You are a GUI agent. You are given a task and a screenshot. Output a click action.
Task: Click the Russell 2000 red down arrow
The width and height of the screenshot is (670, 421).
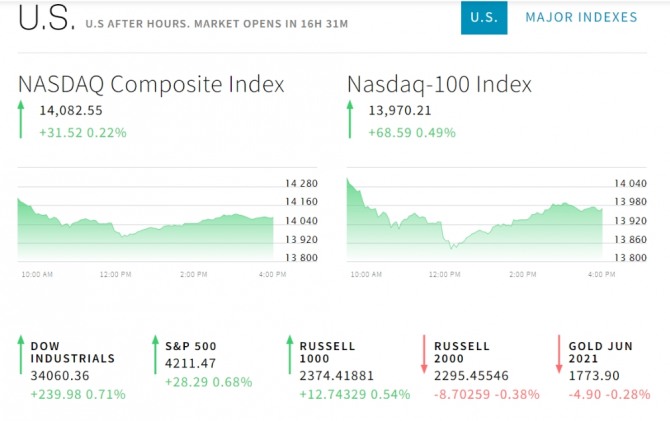pyautogui.click(x=424, y=356)
